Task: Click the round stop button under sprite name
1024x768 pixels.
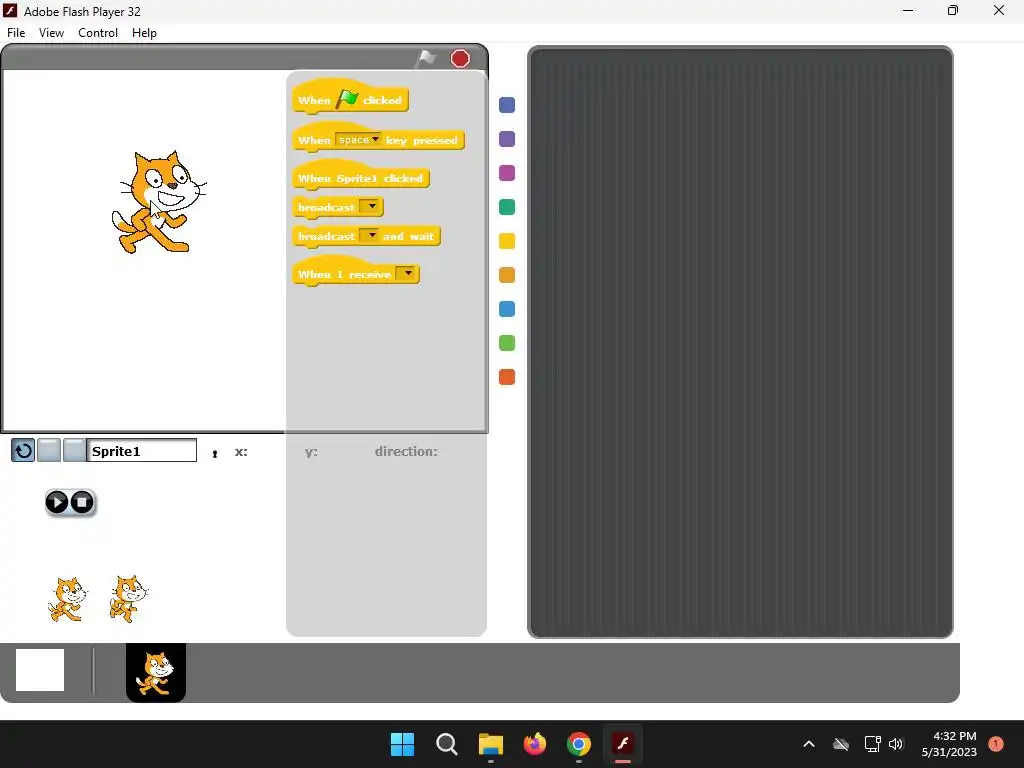Action: point(82,502)
